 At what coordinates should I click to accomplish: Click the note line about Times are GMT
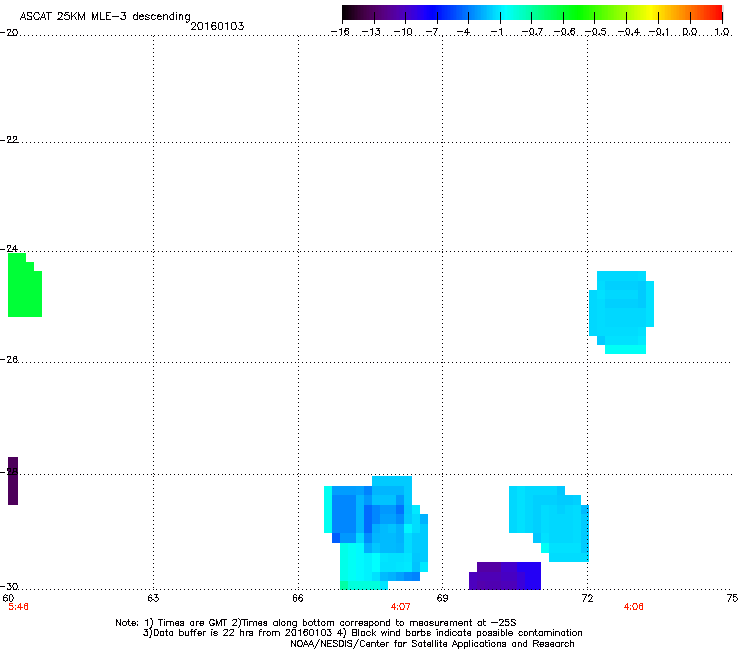tap(316, 623)
